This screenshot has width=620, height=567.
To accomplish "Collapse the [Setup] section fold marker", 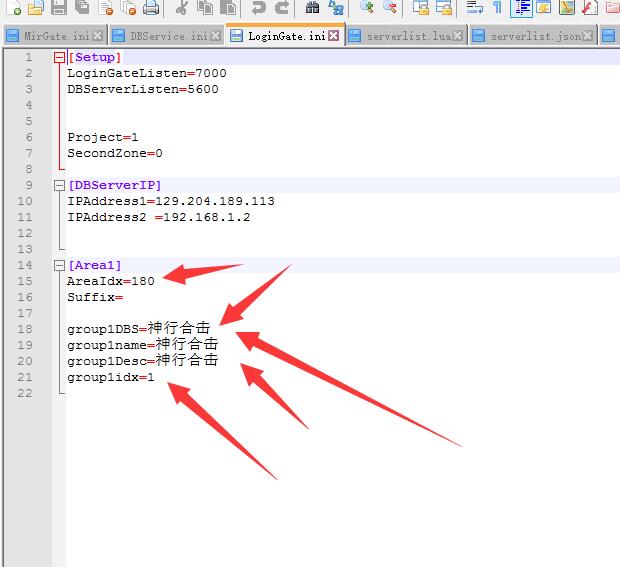I will [60, 58].
